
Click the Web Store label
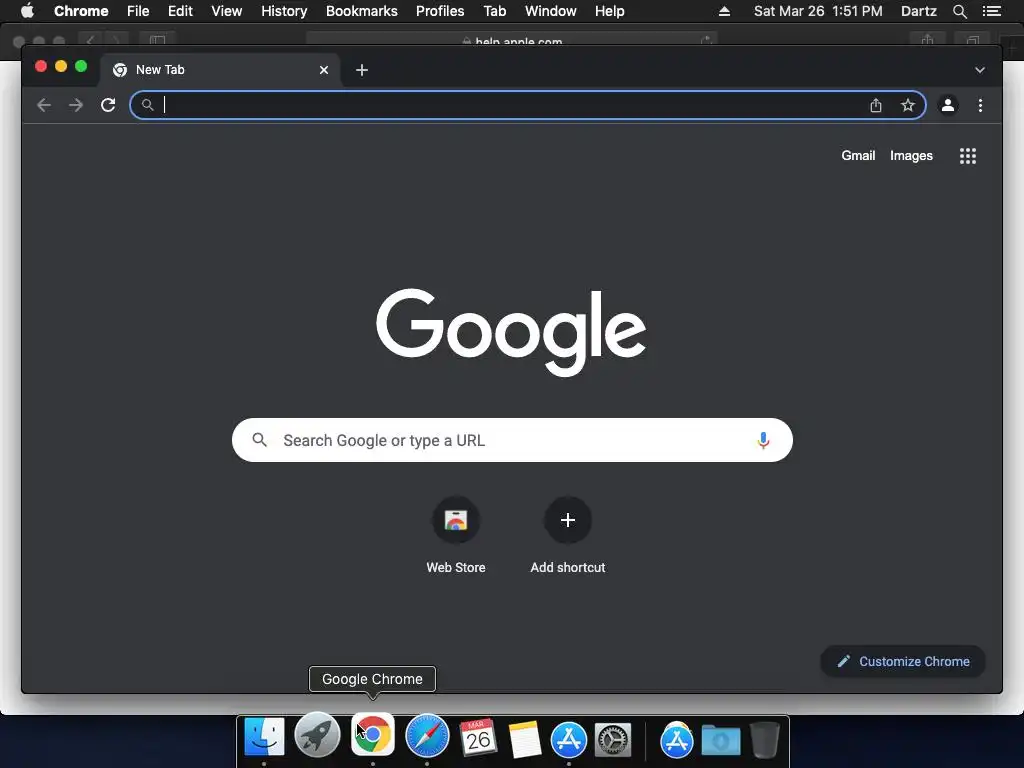[456, 568]
